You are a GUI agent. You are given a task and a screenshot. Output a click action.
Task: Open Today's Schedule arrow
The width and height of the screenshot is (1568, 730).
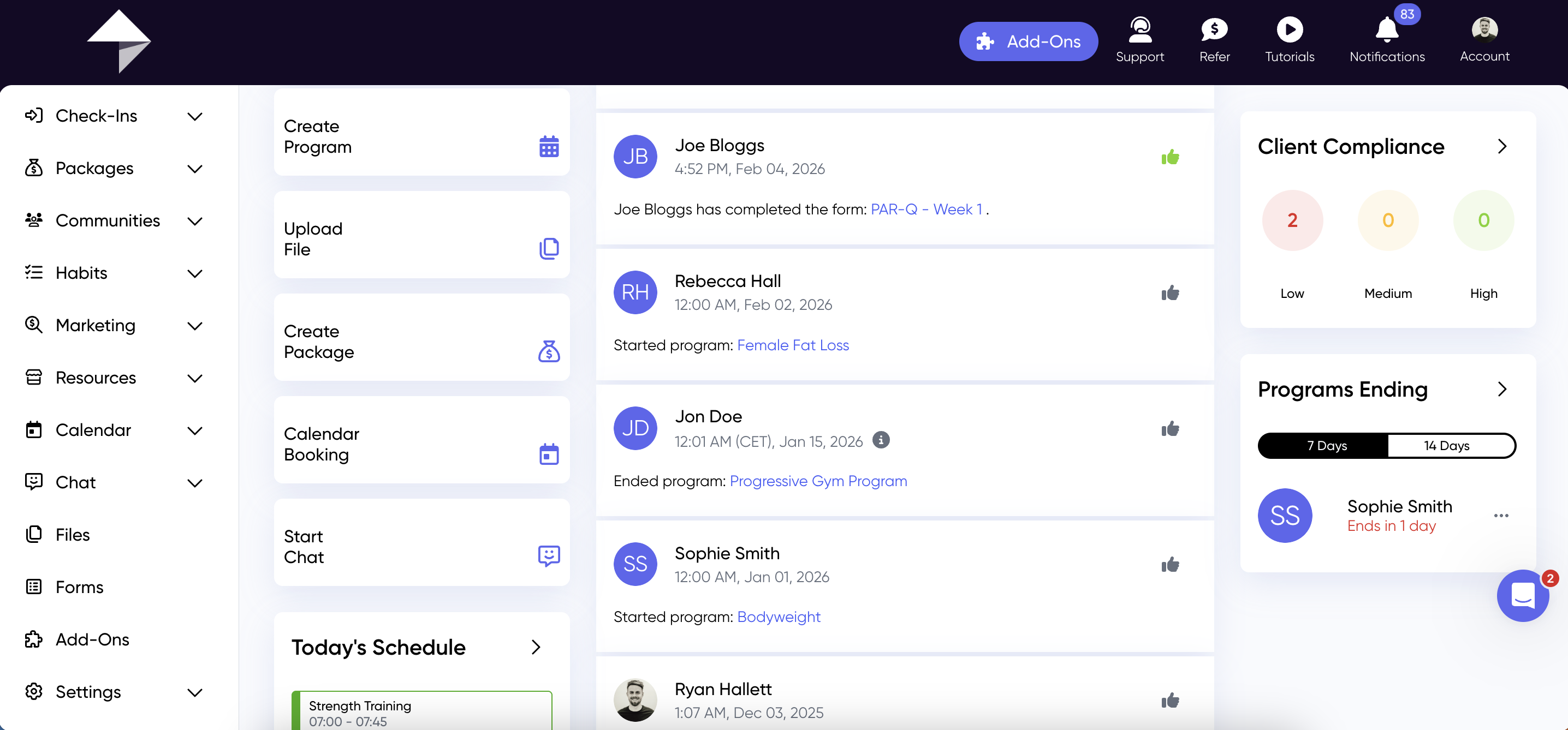tap(535, 647)
